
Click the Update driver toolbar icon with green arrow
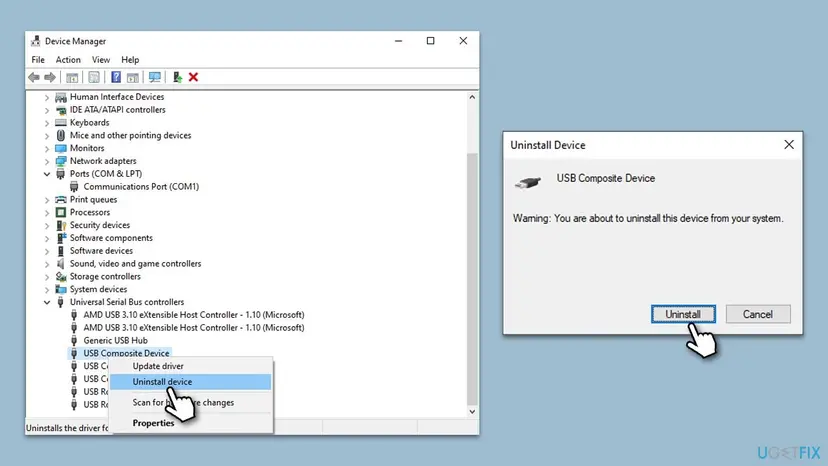(x=177, y=78)
